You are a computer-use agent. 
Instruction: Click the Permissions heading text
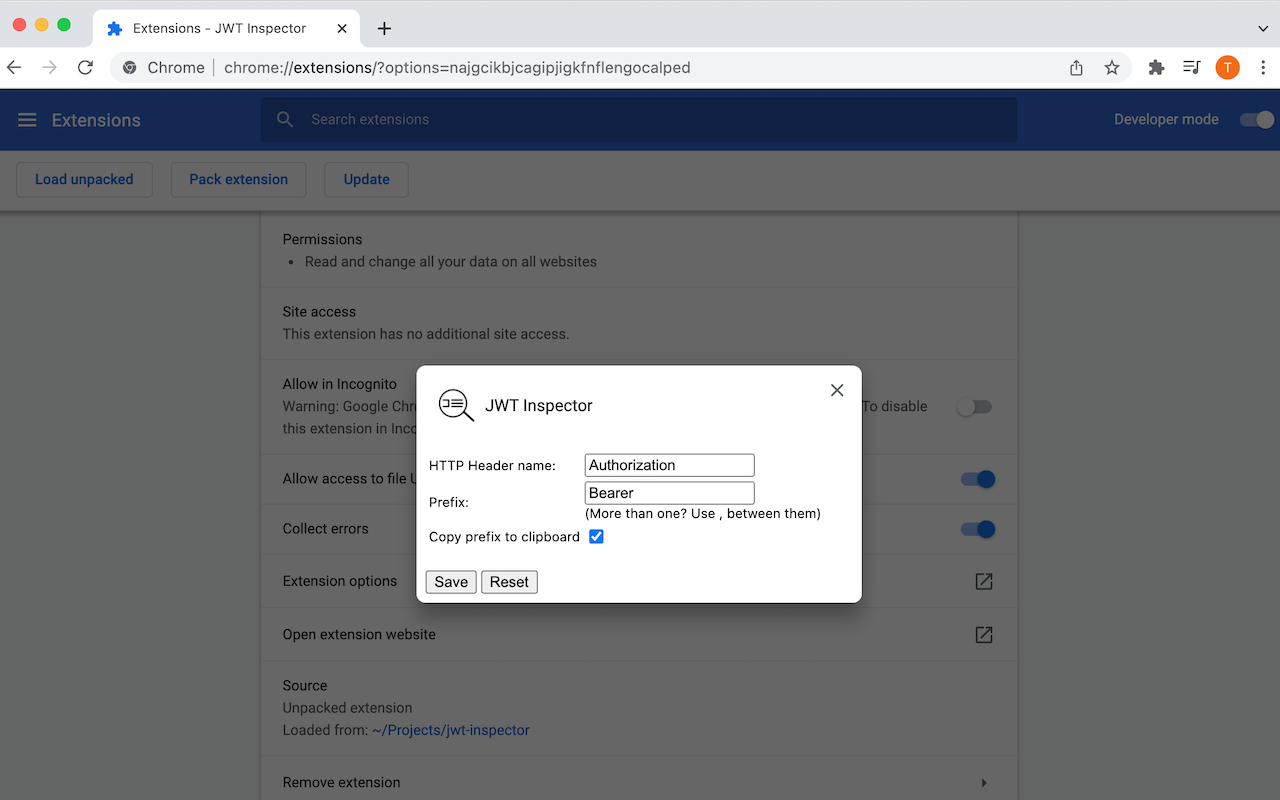tap(322, 239)
